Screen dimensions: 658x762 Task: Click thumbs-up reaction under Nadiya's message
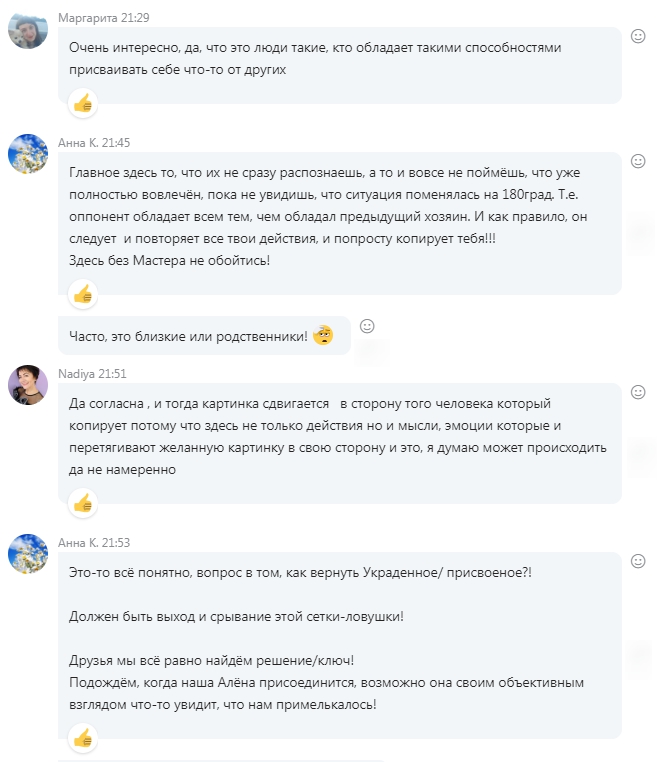click(83, 502)
